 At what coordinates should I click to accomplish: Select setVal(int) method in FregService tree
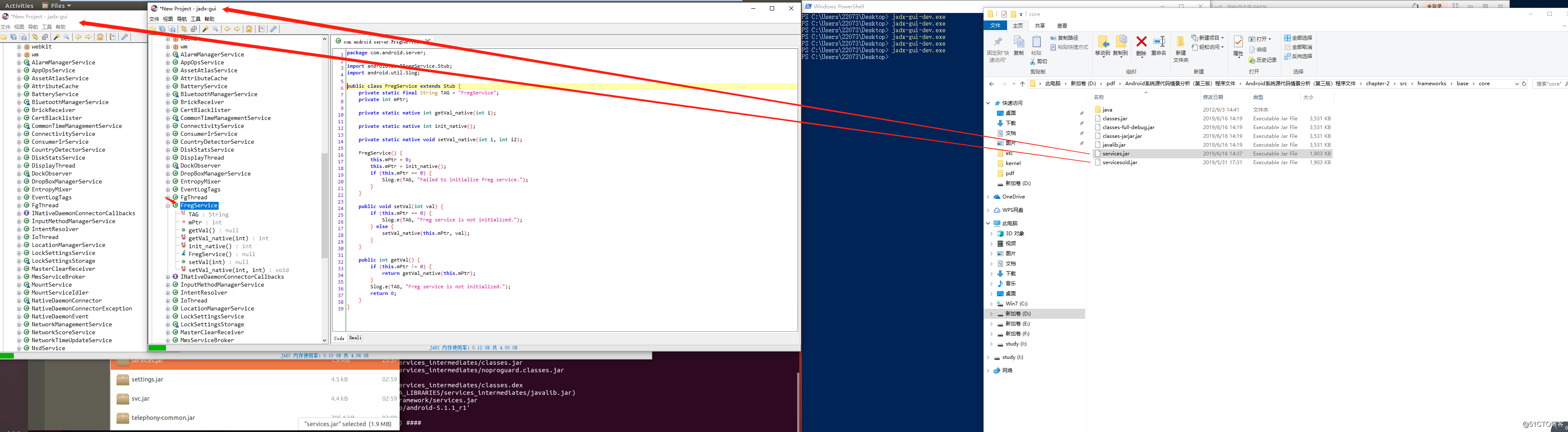[x=207, y=262]
